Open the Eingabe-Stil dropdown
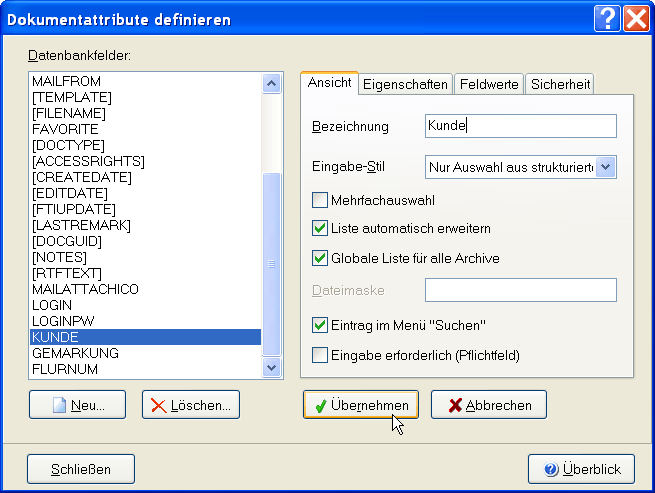The image size is (655, 493). tap(606, 167)
